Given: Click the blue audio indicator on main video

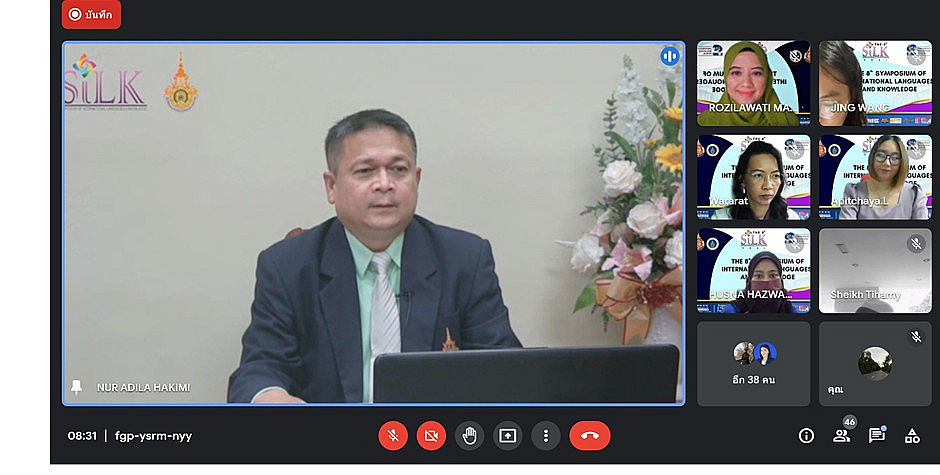Looking at the screenshot, I should click(669, 56).
